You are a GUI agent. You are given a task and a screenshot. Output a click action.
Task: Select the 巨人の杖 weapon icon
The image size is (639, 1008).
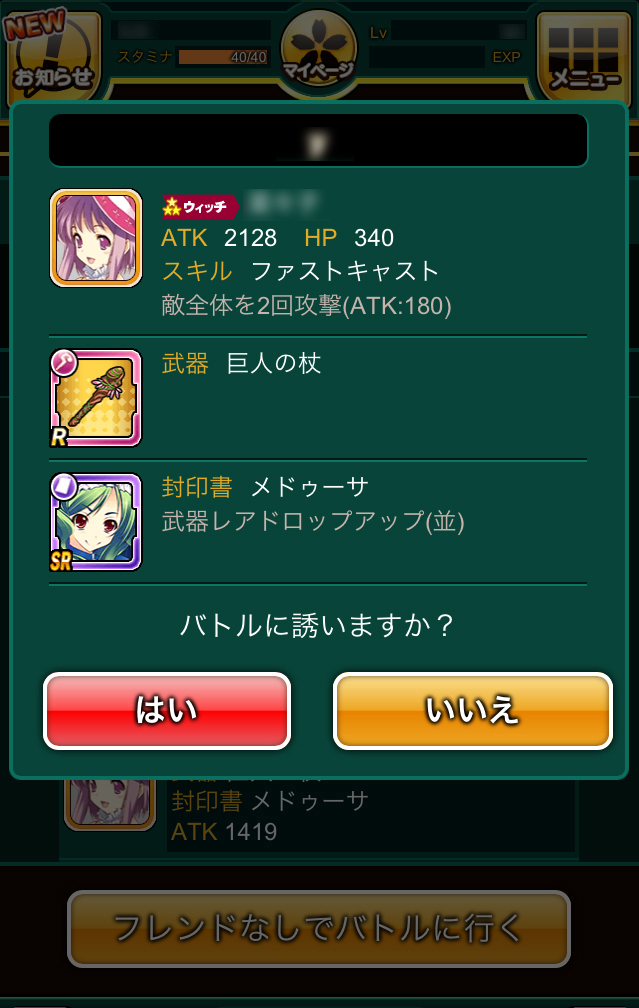(96, 398)
